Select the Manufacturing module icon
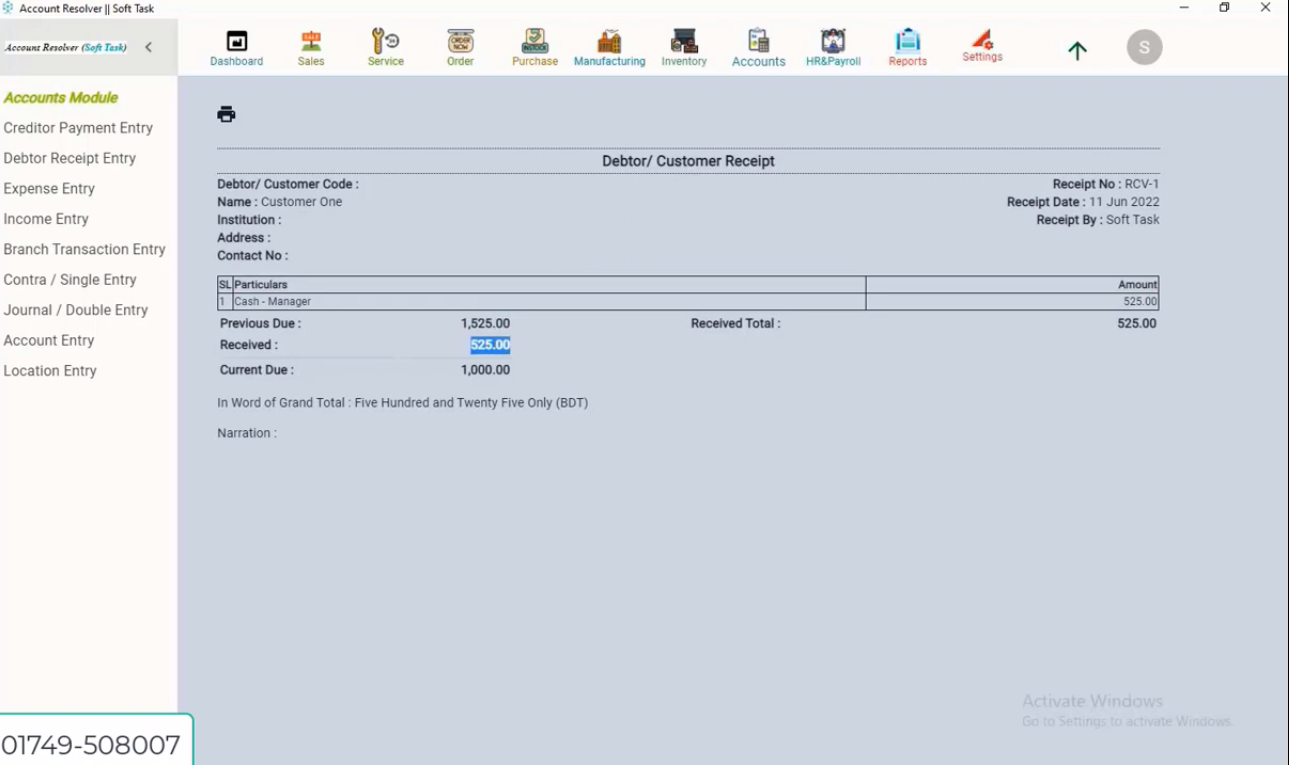The height and width of the screenshot is (765, 1289). click(x=609, y=45)
